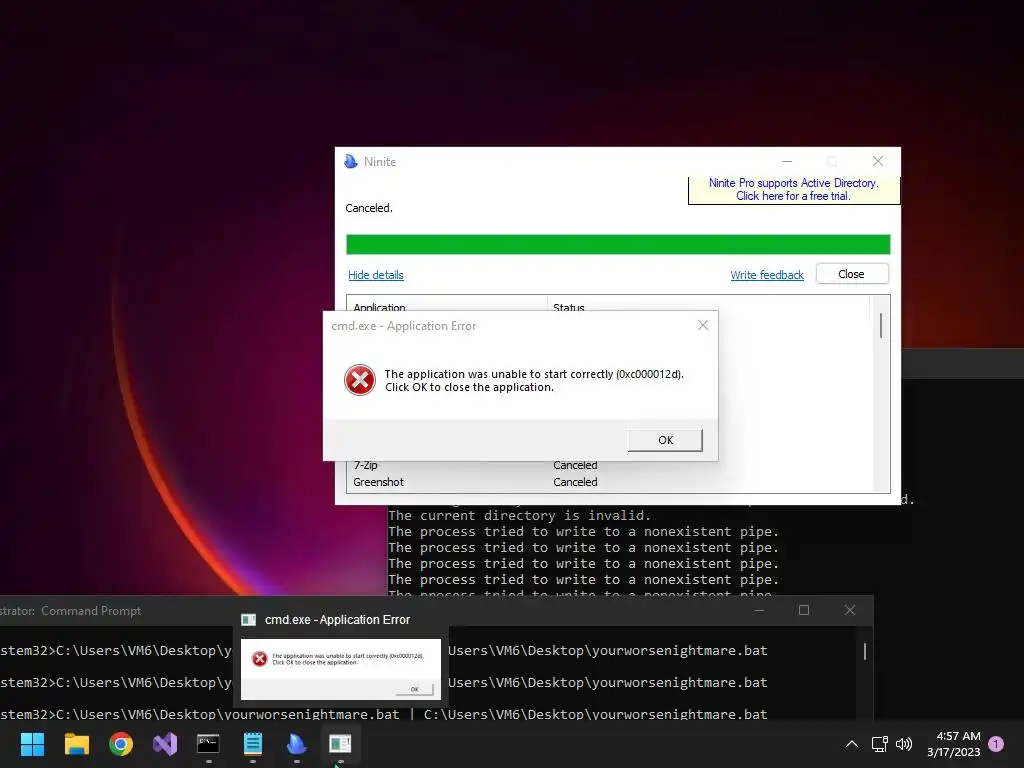Open the Windows Start menu
1024x768 pixels.
click(x=33, y=744)
